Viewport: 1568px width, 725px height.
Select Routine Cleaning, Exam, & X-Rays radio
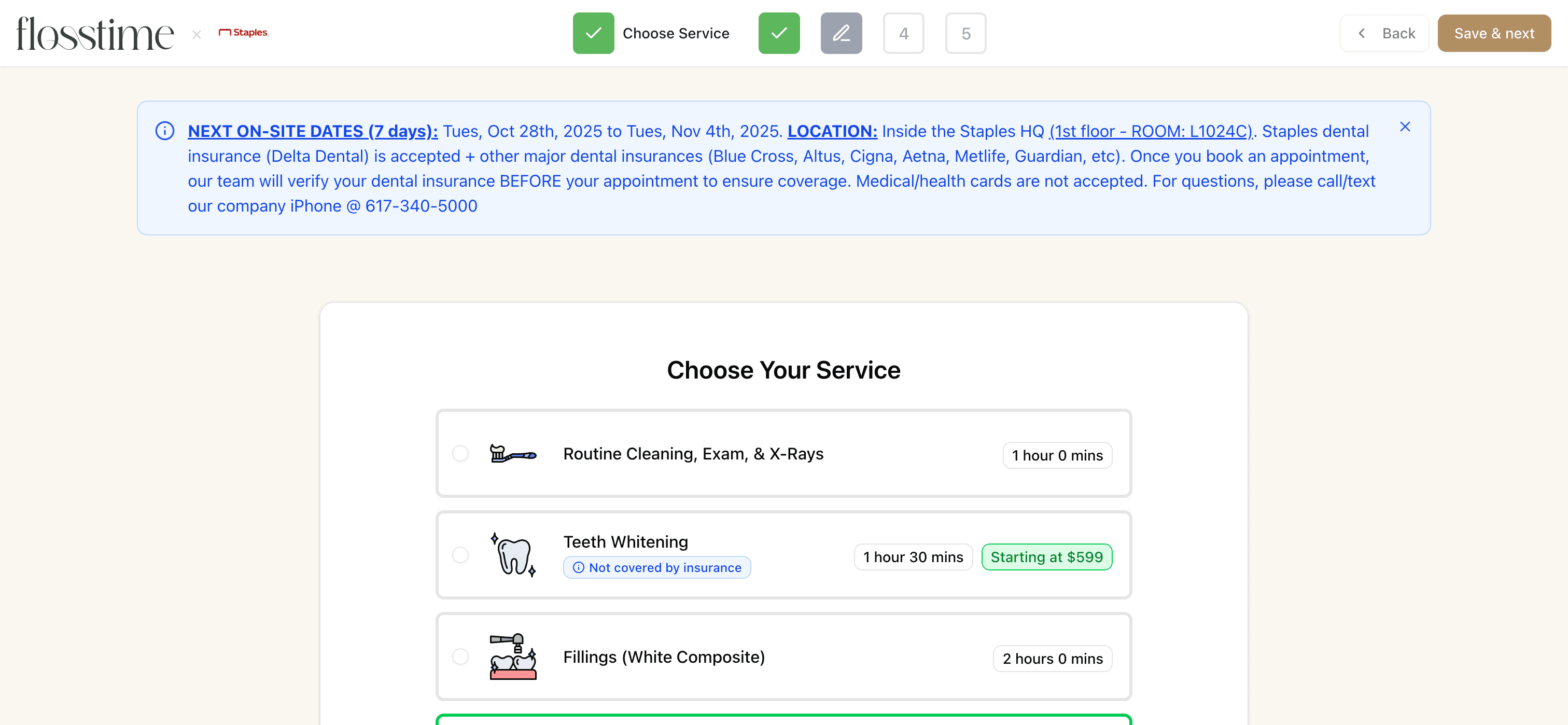(x=460, y=453)
